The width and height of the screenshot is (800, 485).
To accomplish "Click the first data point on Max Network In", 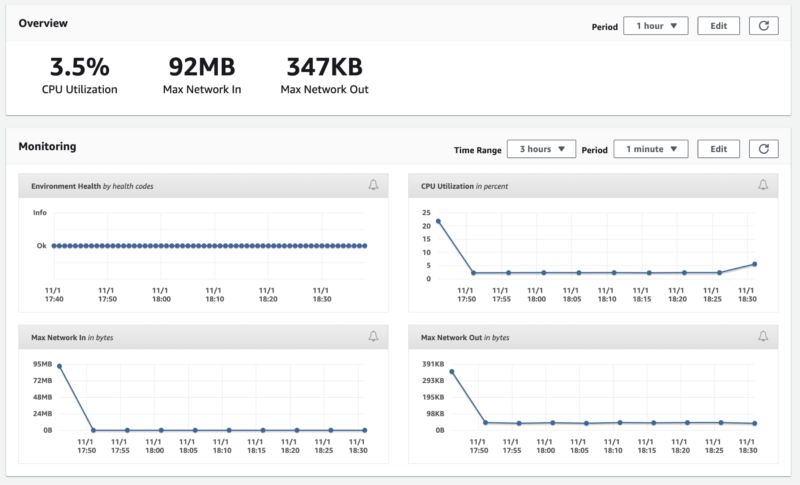I will pos(60,366).
